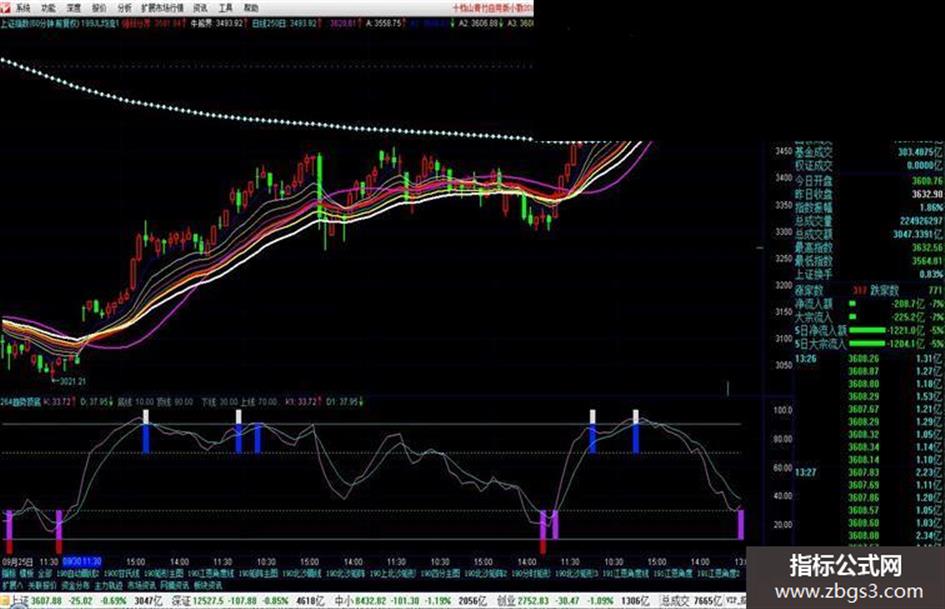Image resolution: width=945 pixels, height=609 pixels.
Task: Click the 总成交额 row
Action: [868, 234]
